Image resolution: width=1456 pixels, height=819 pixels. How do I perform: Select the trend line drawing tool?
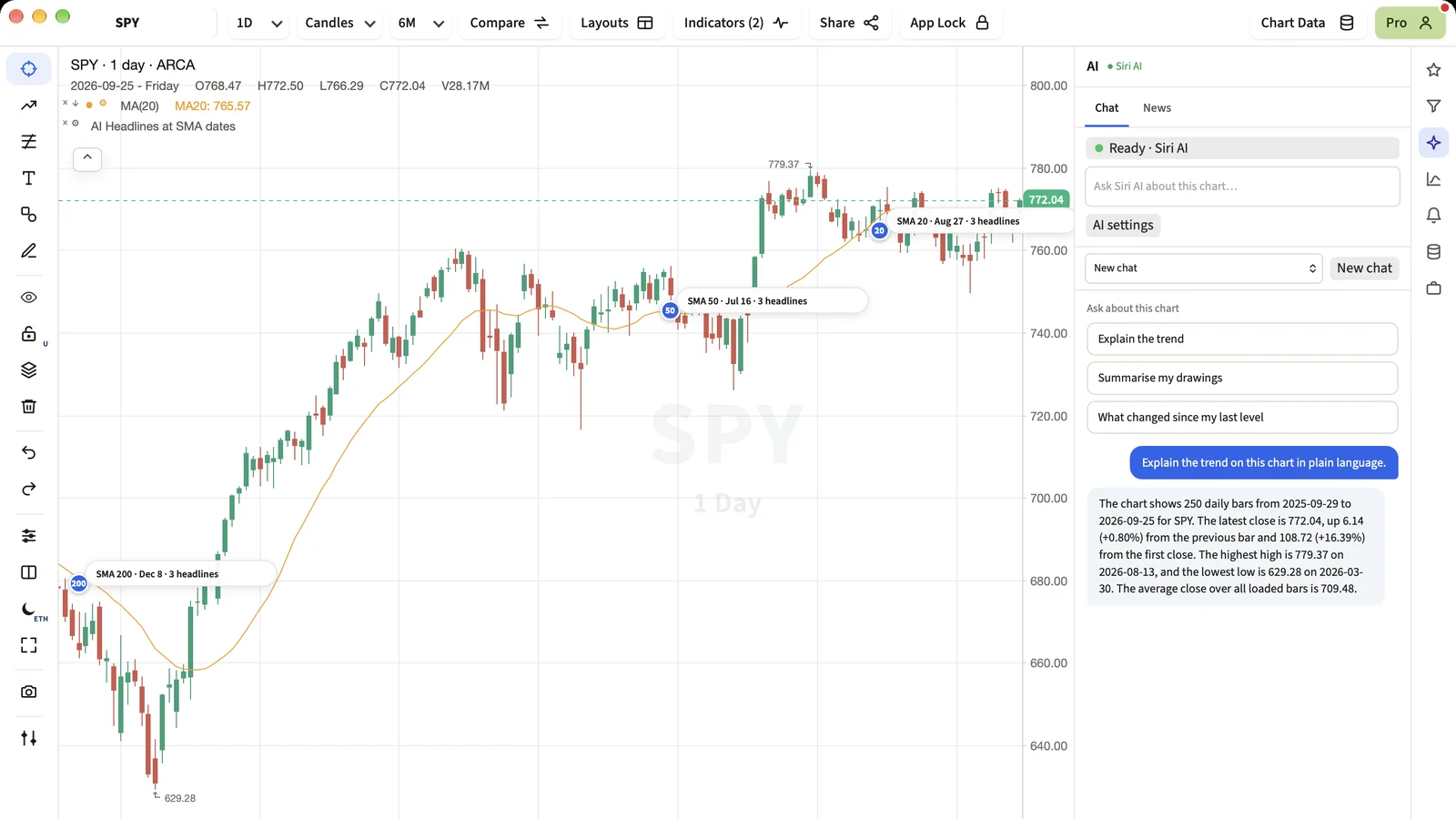[x=29, y=106]
